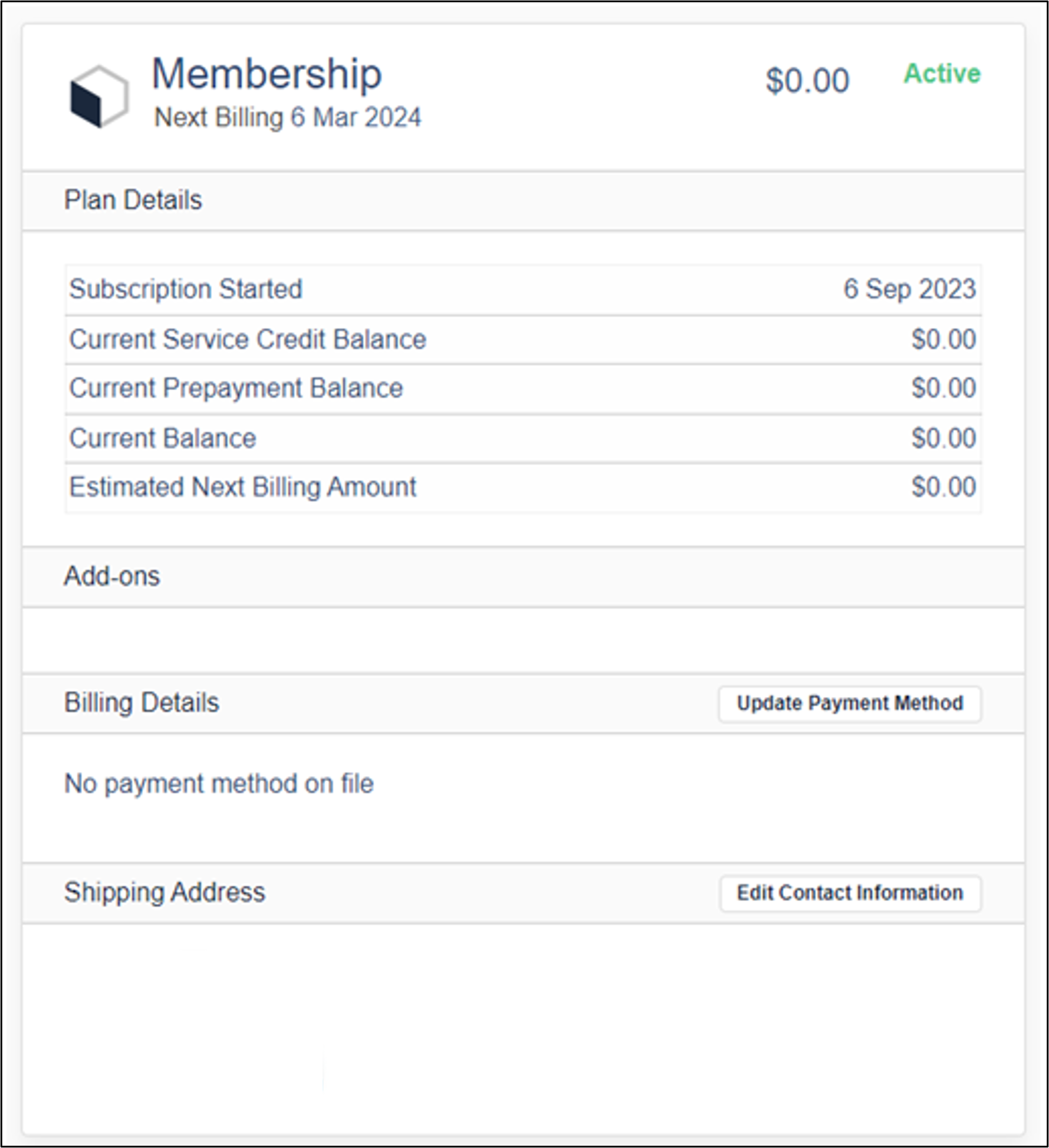Click Edit Contact Information

850,893
